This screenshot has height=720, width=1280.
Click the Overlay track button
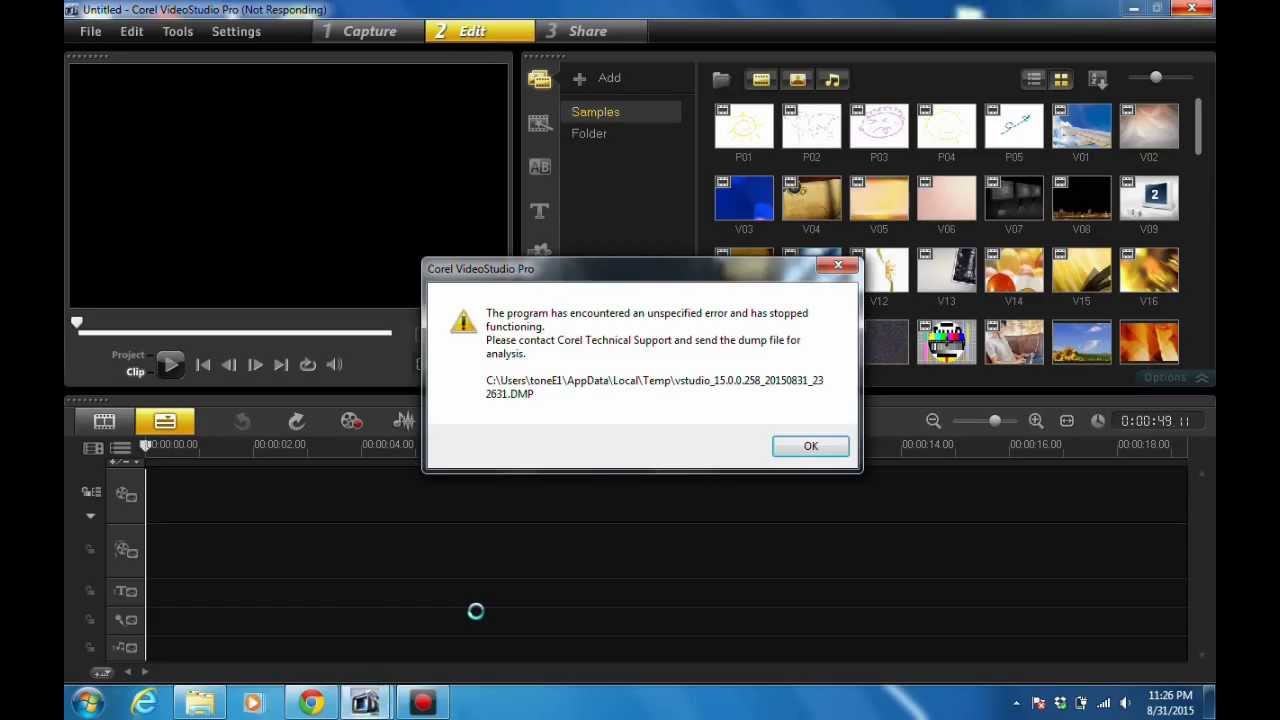[x=126, y=550]
